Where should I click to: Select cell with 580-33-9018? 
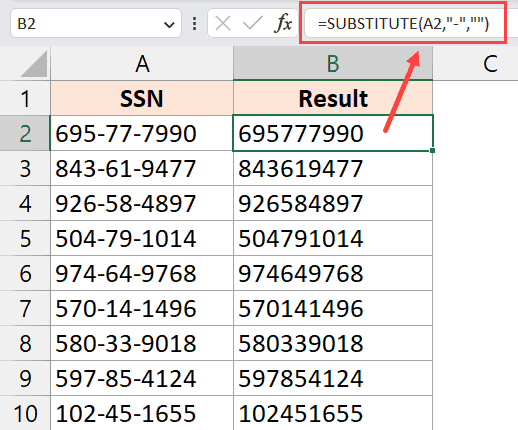click(142, 343)
